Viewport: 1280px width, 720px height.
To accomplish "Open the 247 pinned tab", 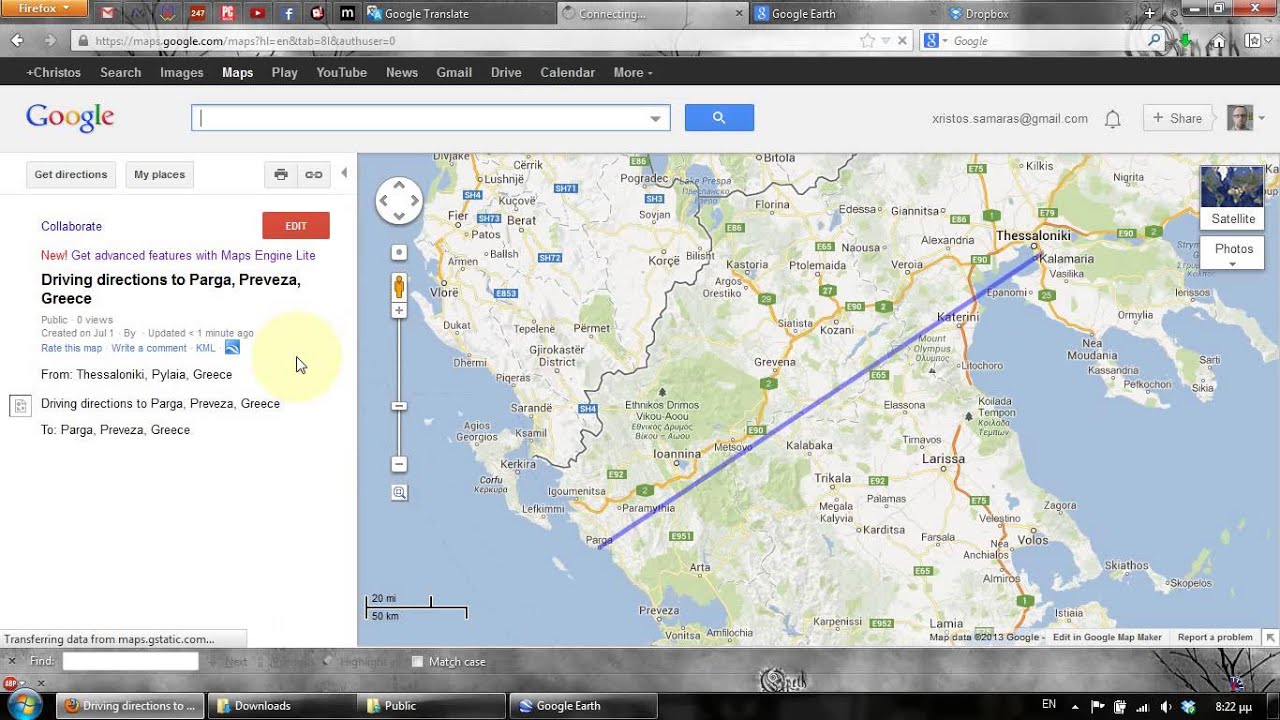I will click(x=197, y=13).
